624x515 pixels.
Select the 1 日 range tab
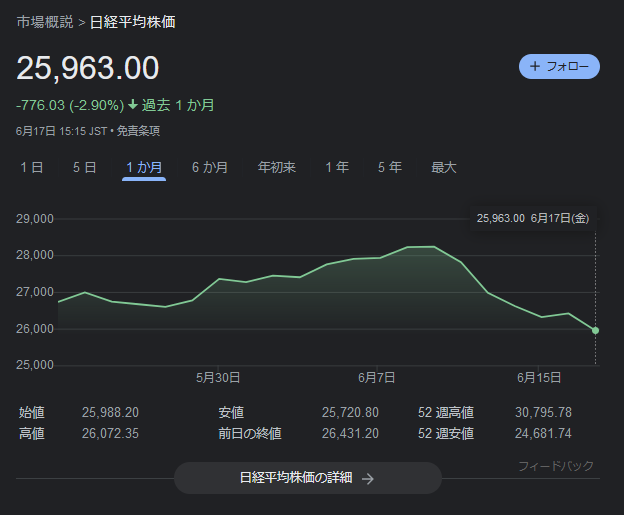(32, 167)
